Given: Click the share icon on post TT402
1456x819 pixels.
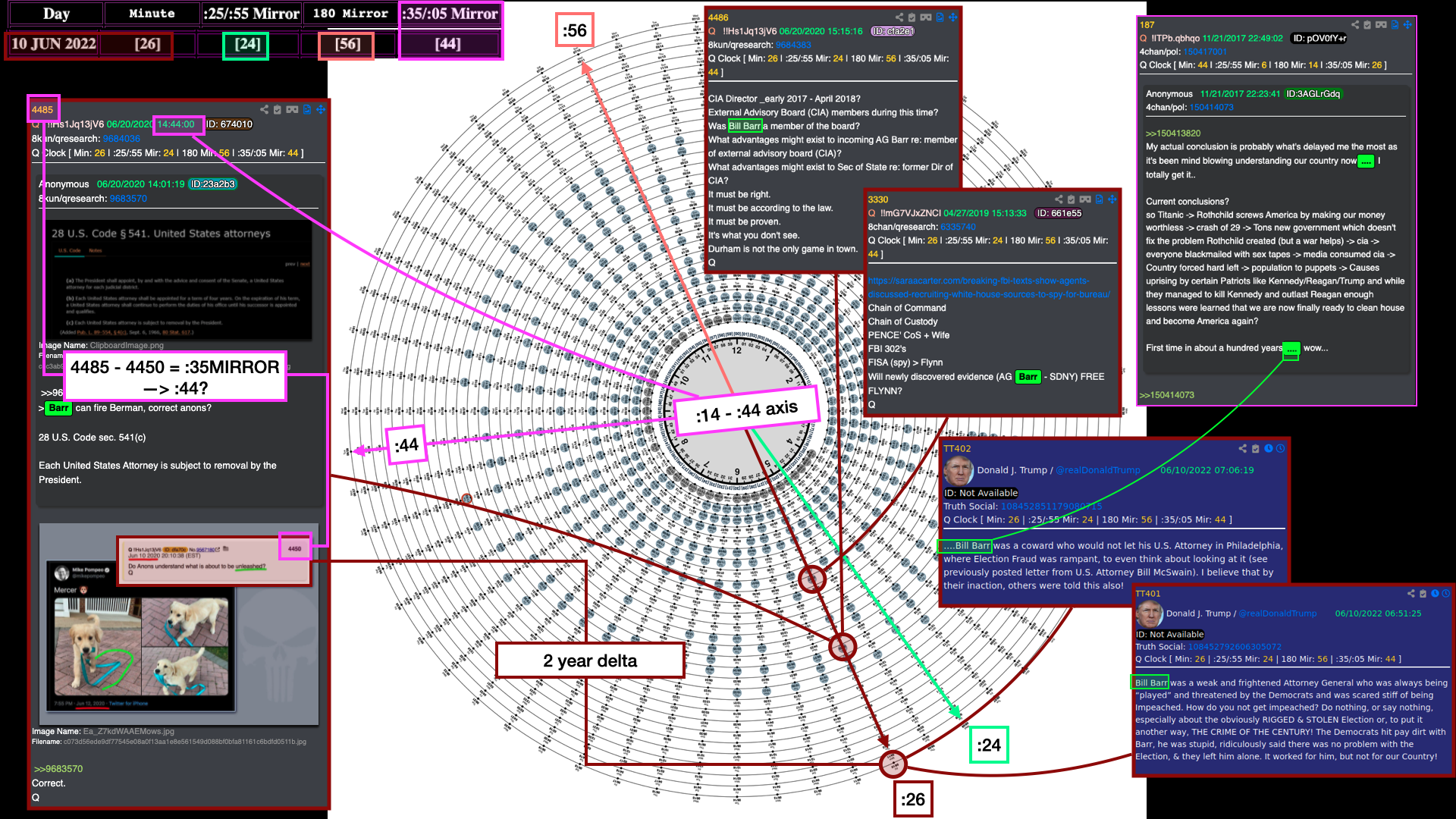Looking at the screenshot, I should click(1242, 449).
